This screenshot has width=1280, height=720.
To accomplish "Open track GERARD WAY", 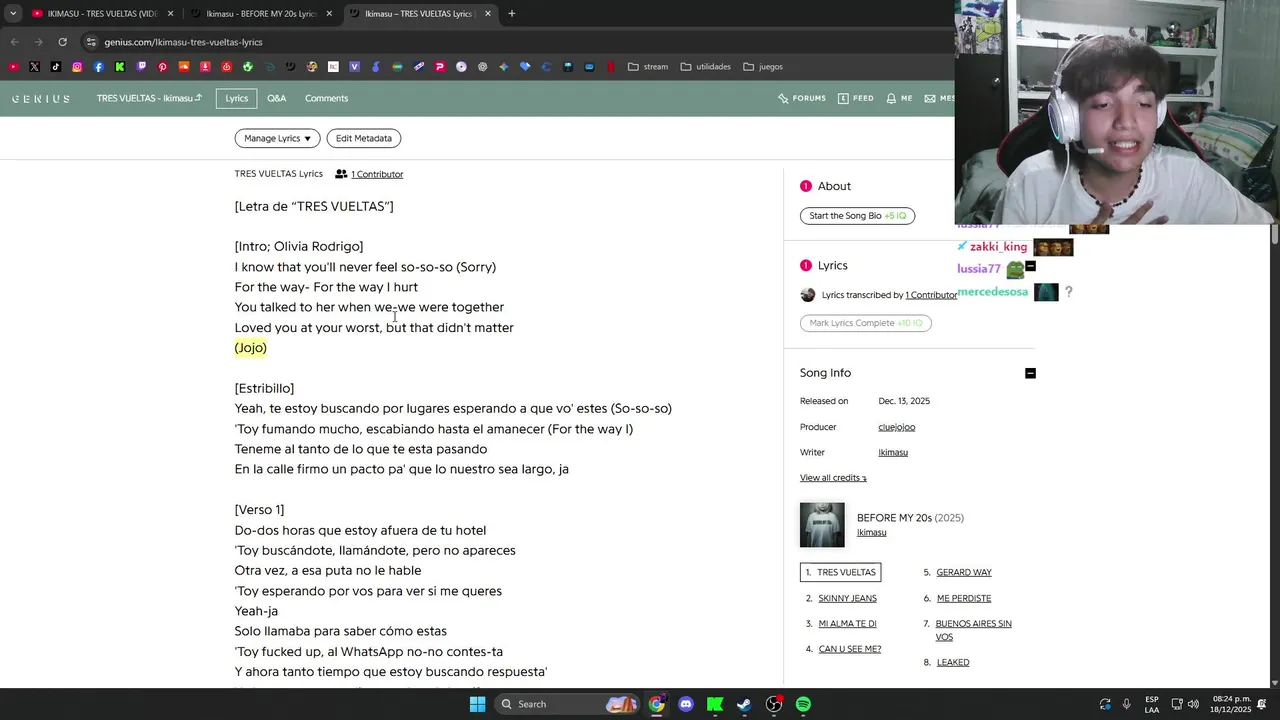I will (964, 572).
